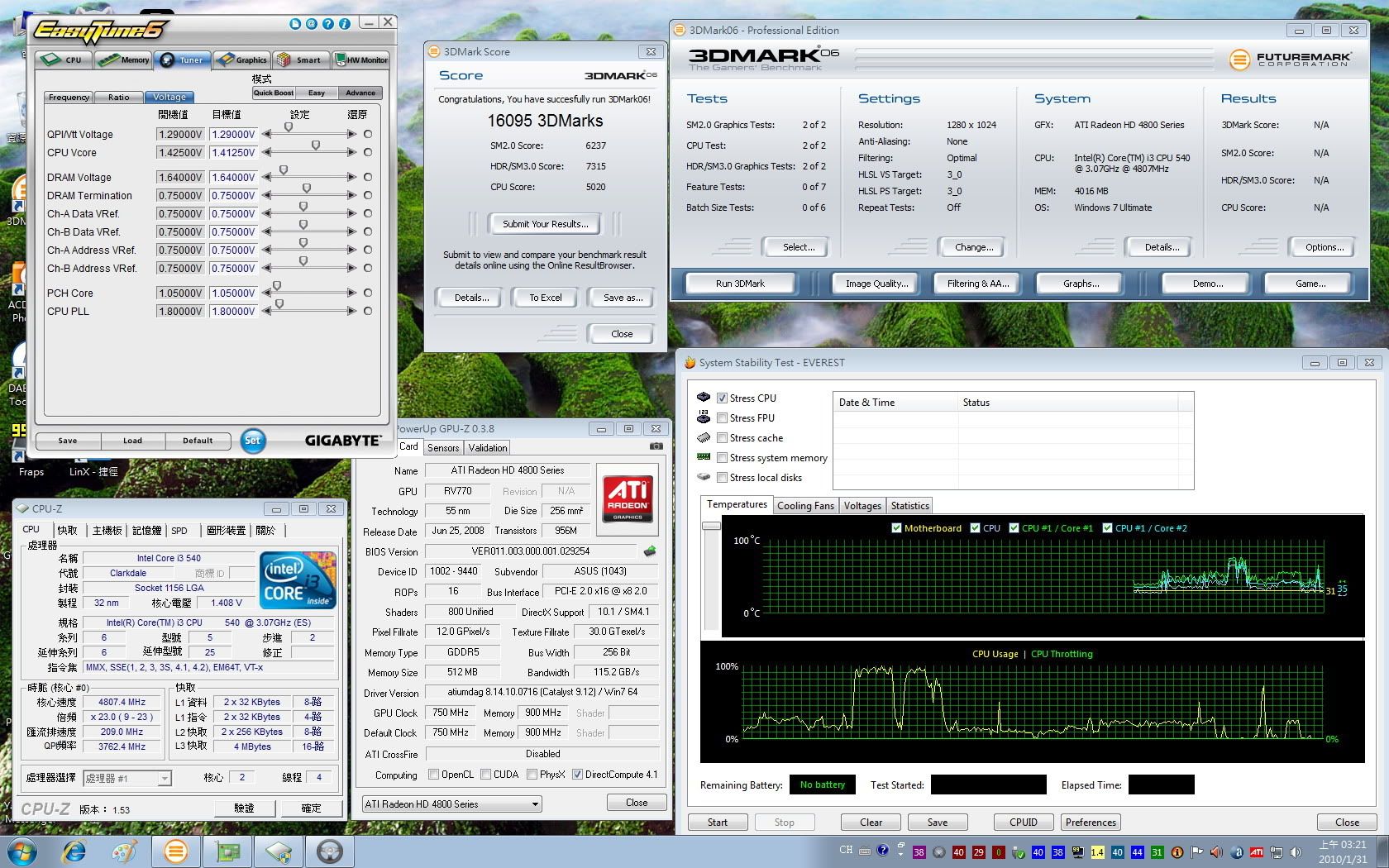Toggle DirectCompute 4.1 checkbox in GPU-Z
1389x868 pixels.
tap(577, 775)
